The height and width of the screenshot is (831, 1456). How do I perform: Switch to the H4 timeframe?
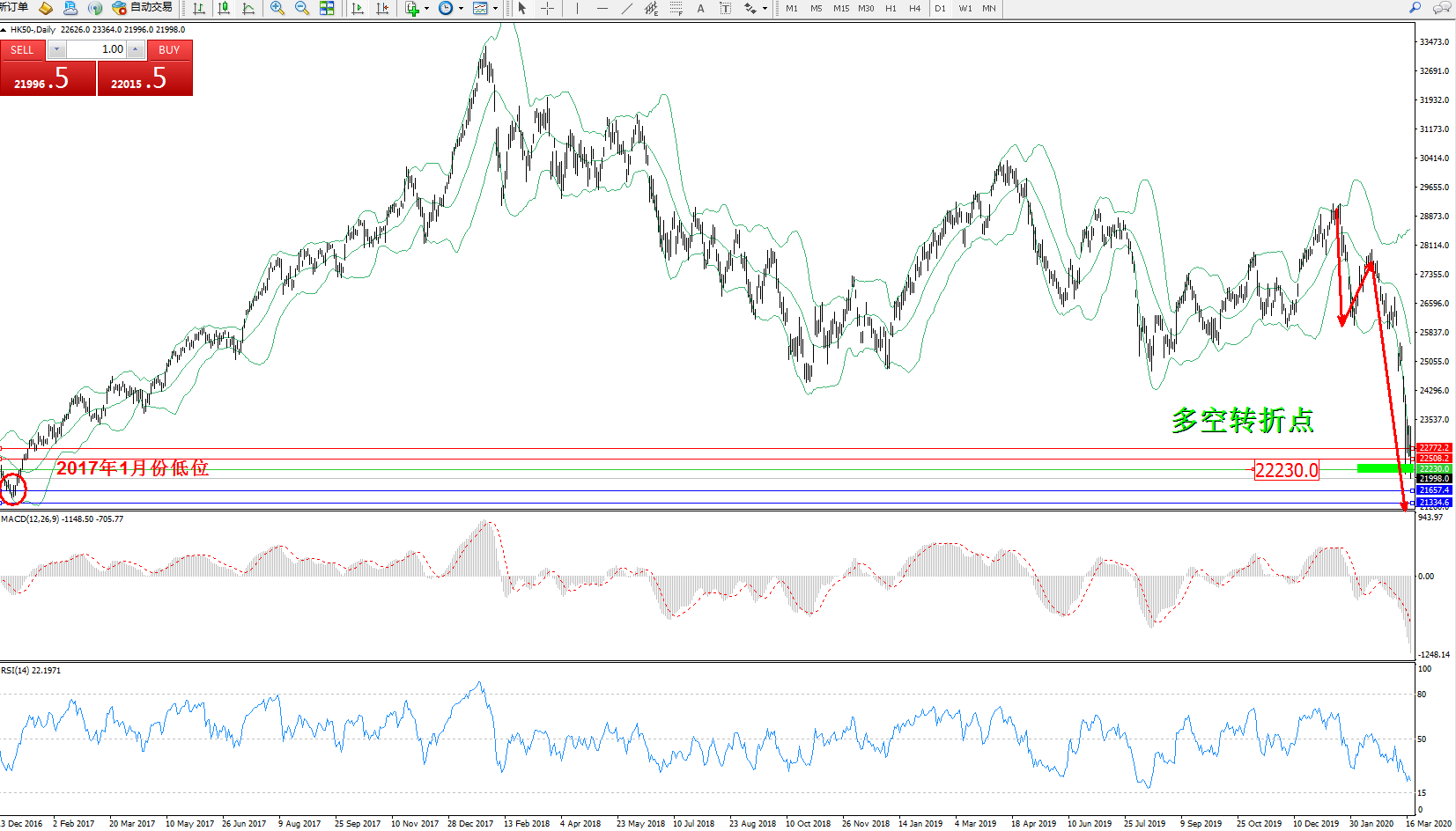pos(914,8)
